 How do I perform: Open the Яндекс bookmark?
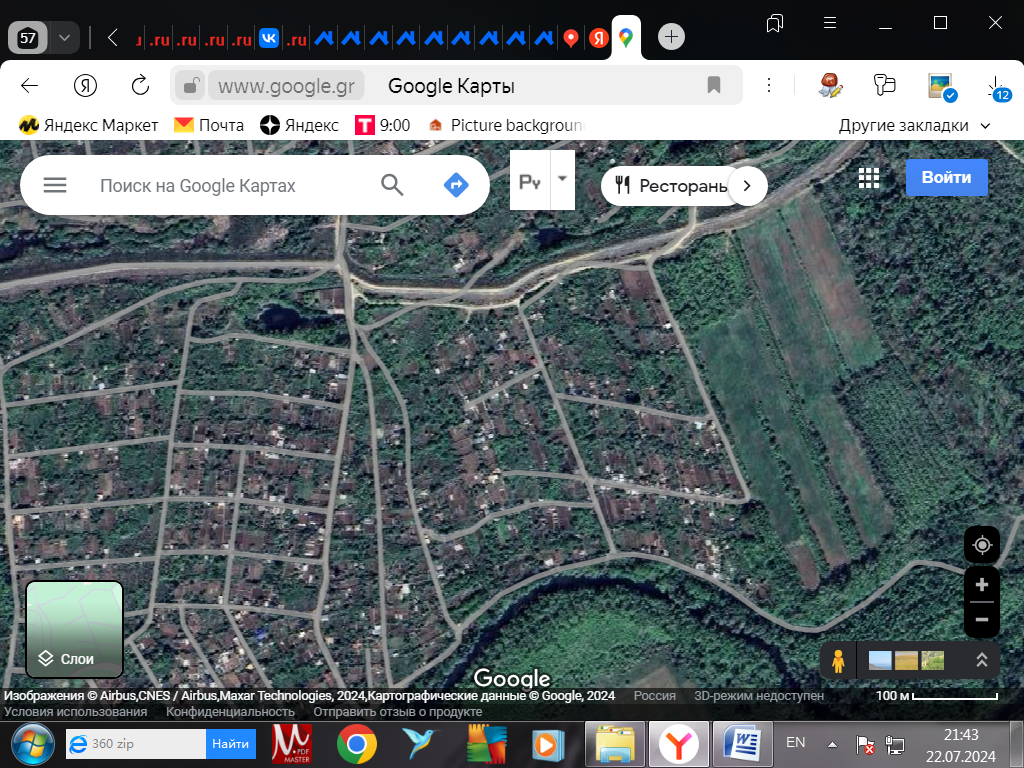pos(299,125)
